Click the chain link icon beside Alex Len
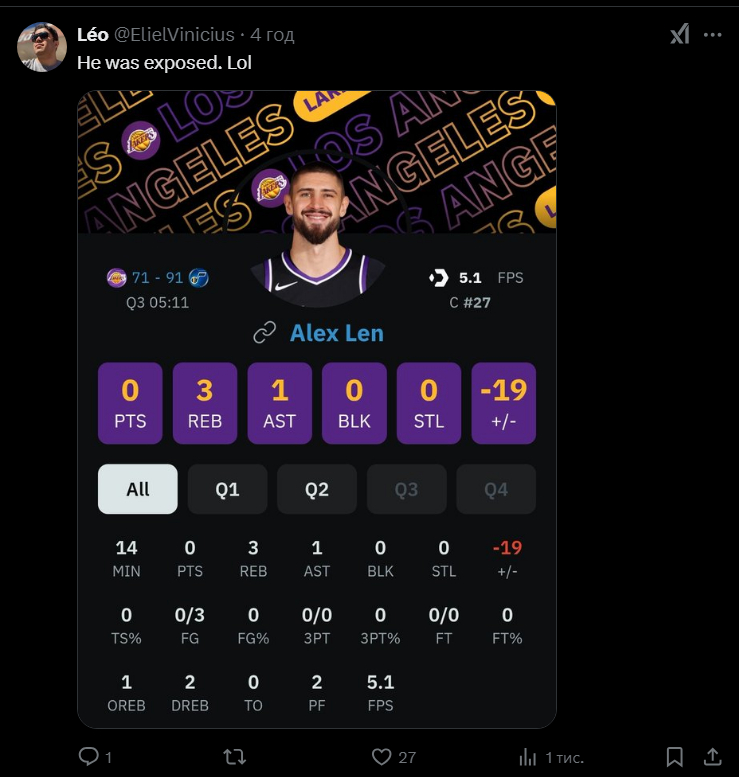Viewport: 739px width, 777px height. point(265,333)
